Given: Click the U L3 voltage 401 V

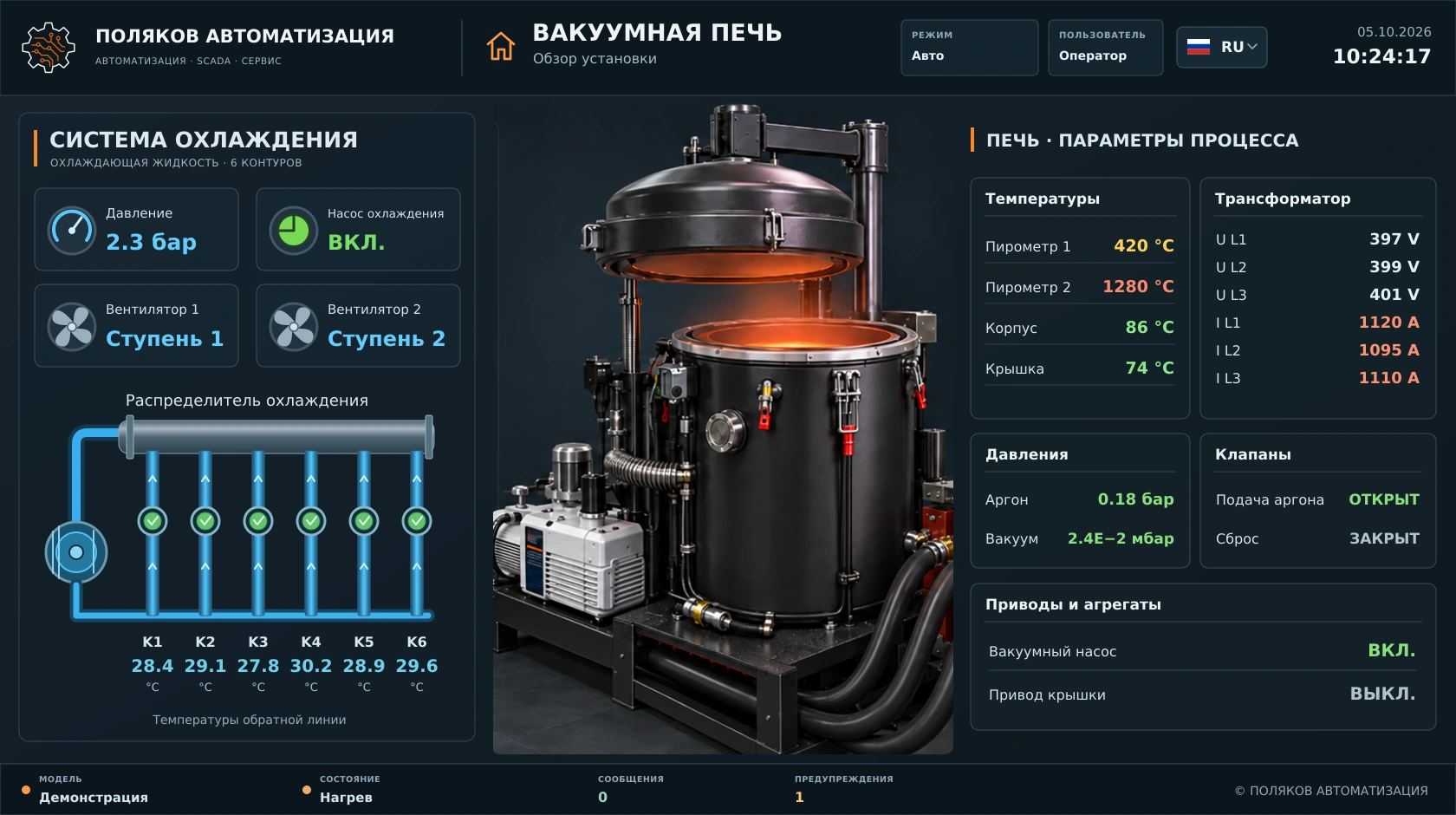Looking at the screenshot, I should (x=1394, y=295).
